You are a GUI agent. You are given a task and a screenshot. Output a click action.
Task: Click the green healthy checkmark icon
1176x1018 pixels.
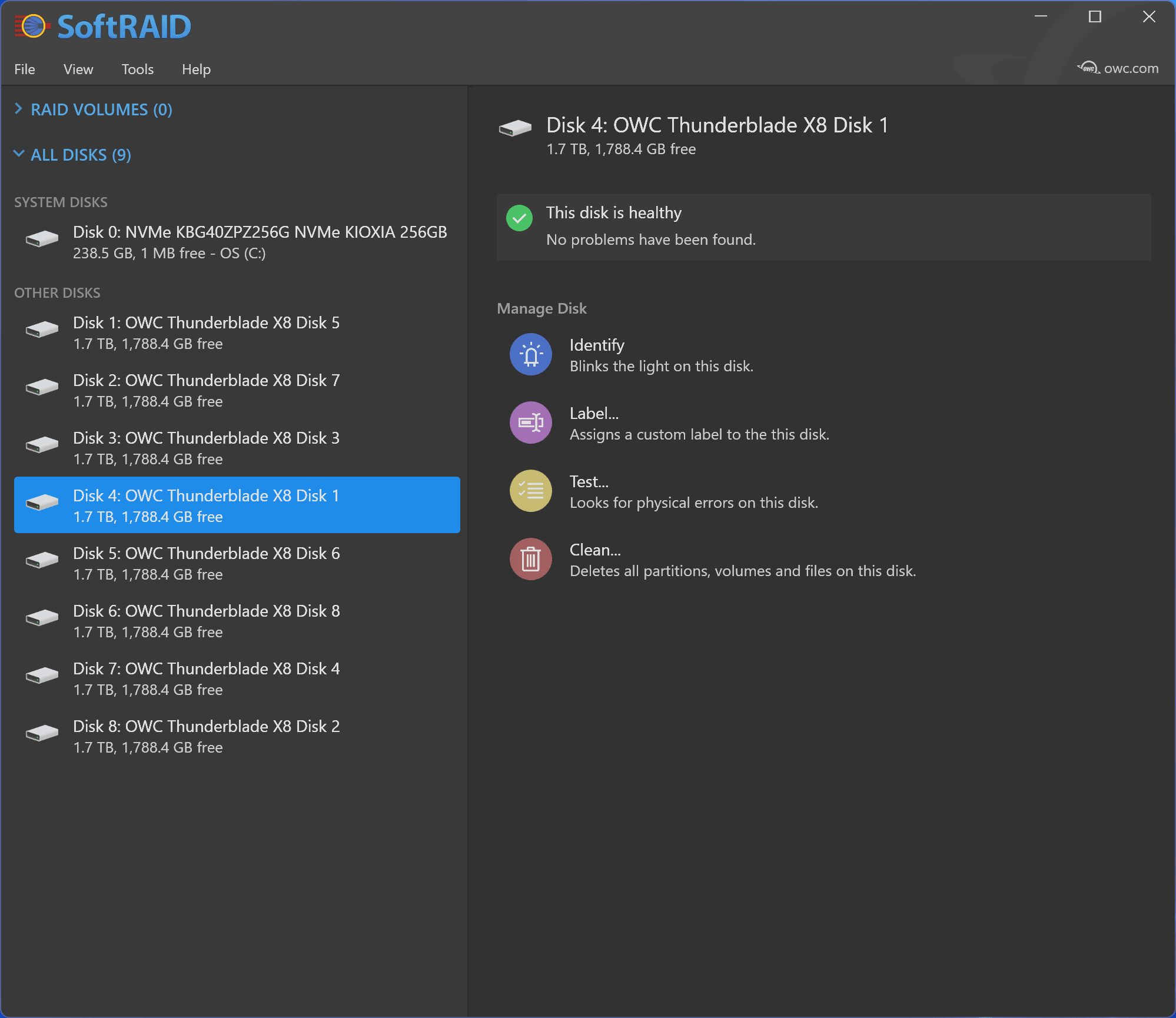tap(519, 218)
